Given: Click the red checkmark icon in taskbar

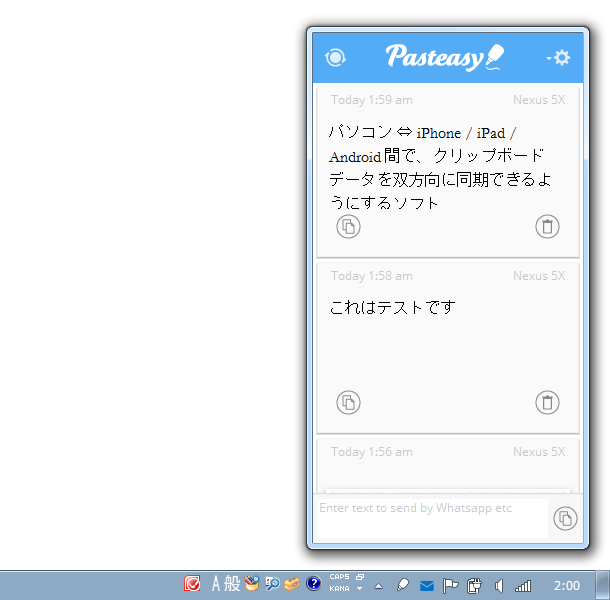Looking at the screenshot, I should (192, 584).
